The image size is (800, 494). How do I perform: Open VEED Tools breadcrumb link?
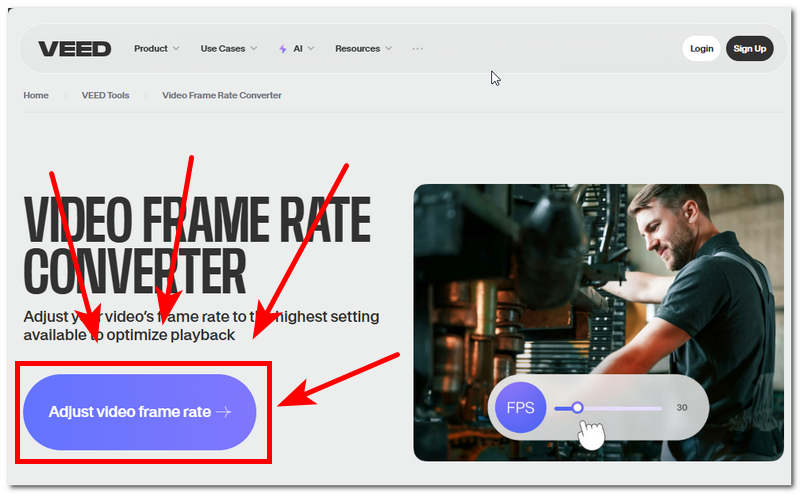click(x=105, y=96)
